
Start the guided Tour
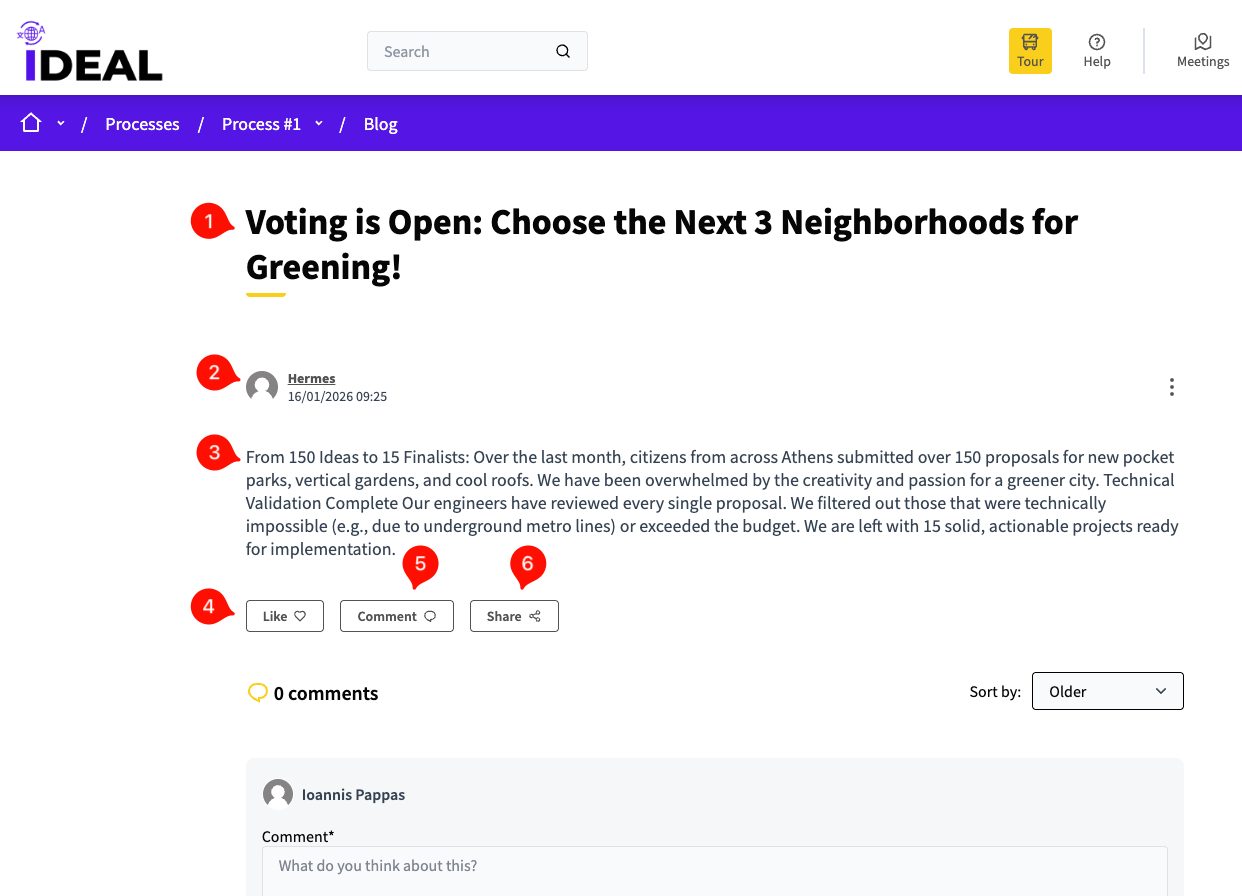click(1030, 51)
